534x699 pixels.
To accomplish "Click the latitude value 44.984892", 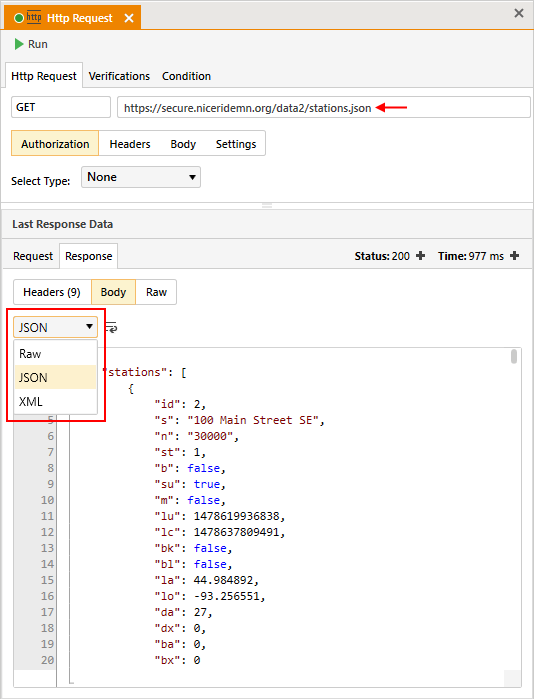I will click(223, 580).
